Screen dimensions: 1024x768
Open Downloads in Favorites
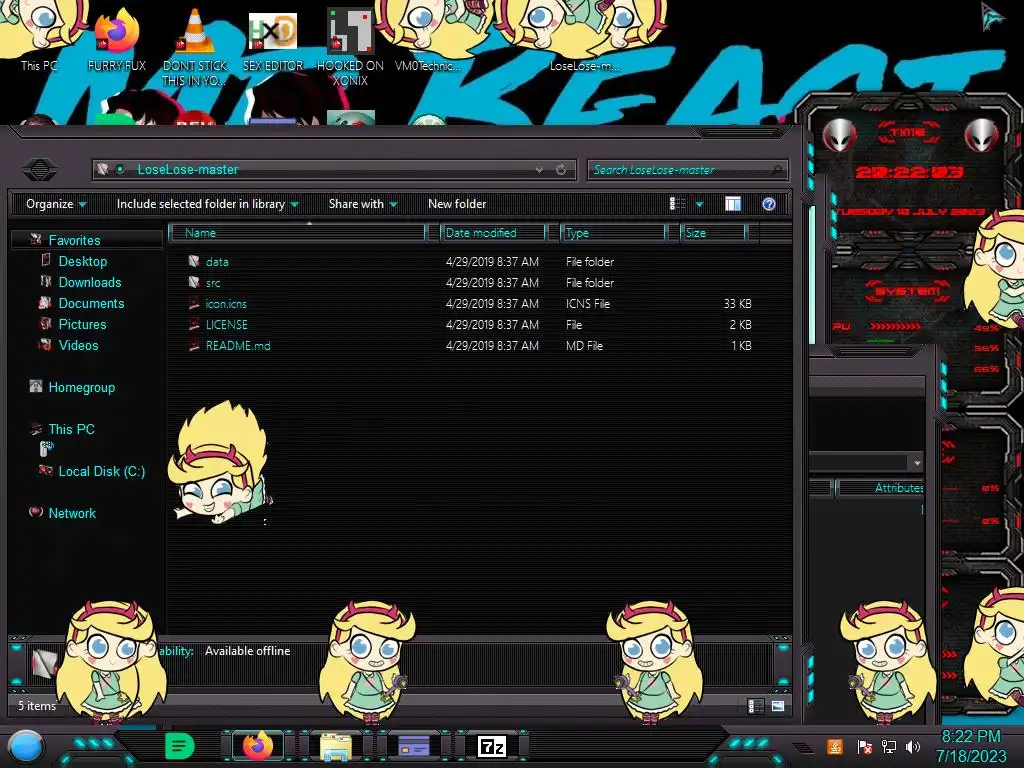point(90,282)
